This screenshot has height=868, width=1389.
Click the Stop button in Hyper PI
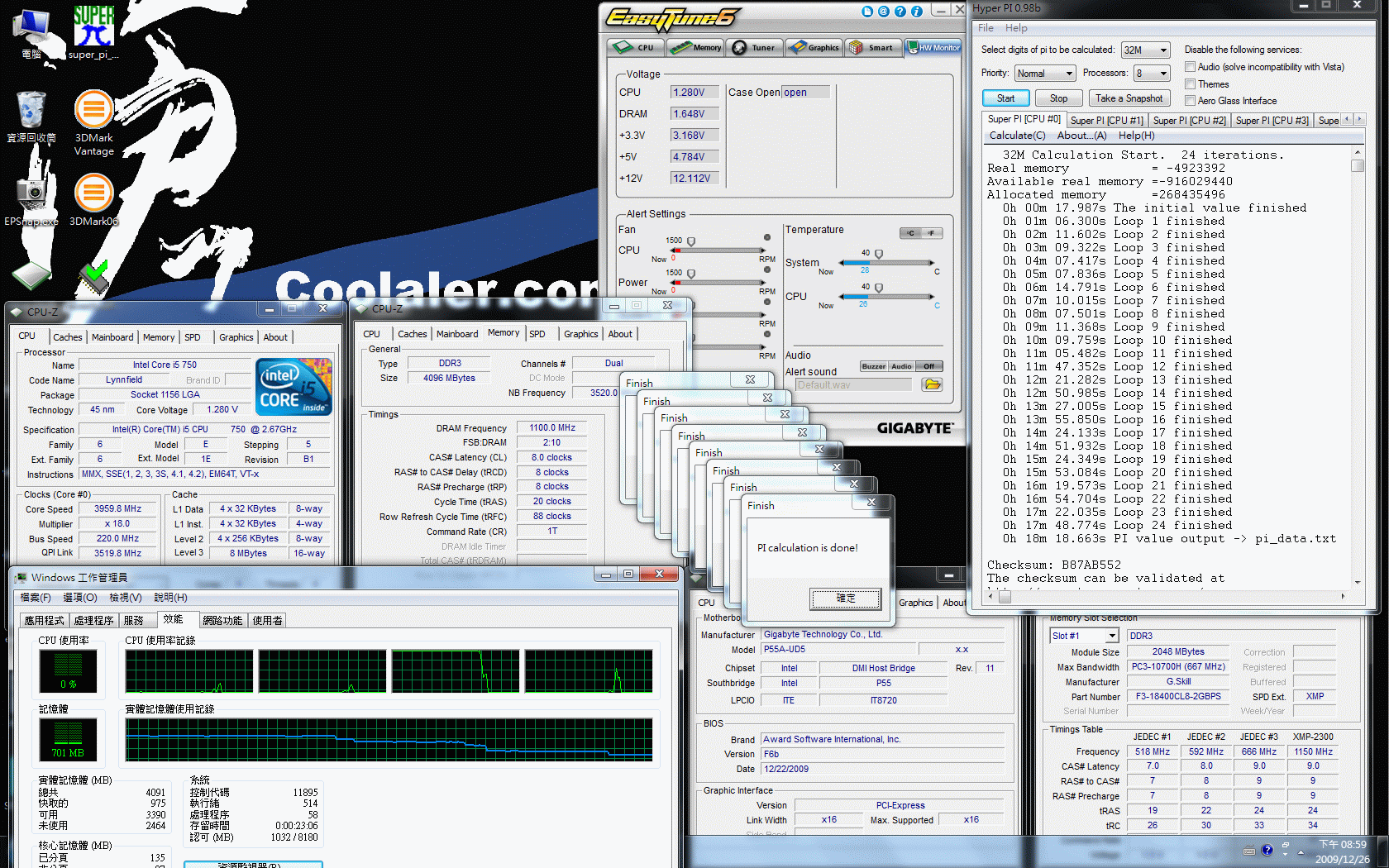[x=1058, y=98]
